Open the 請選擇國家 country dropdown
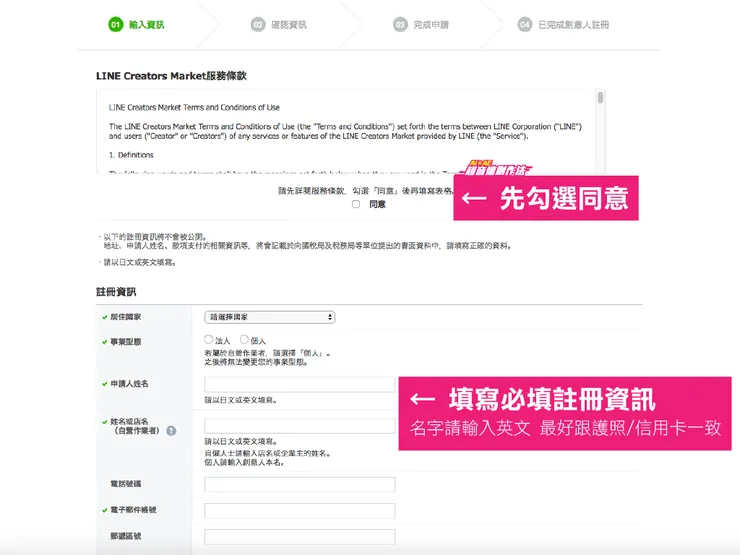This screenshot has width=740, height=555. tap(269, 317)
